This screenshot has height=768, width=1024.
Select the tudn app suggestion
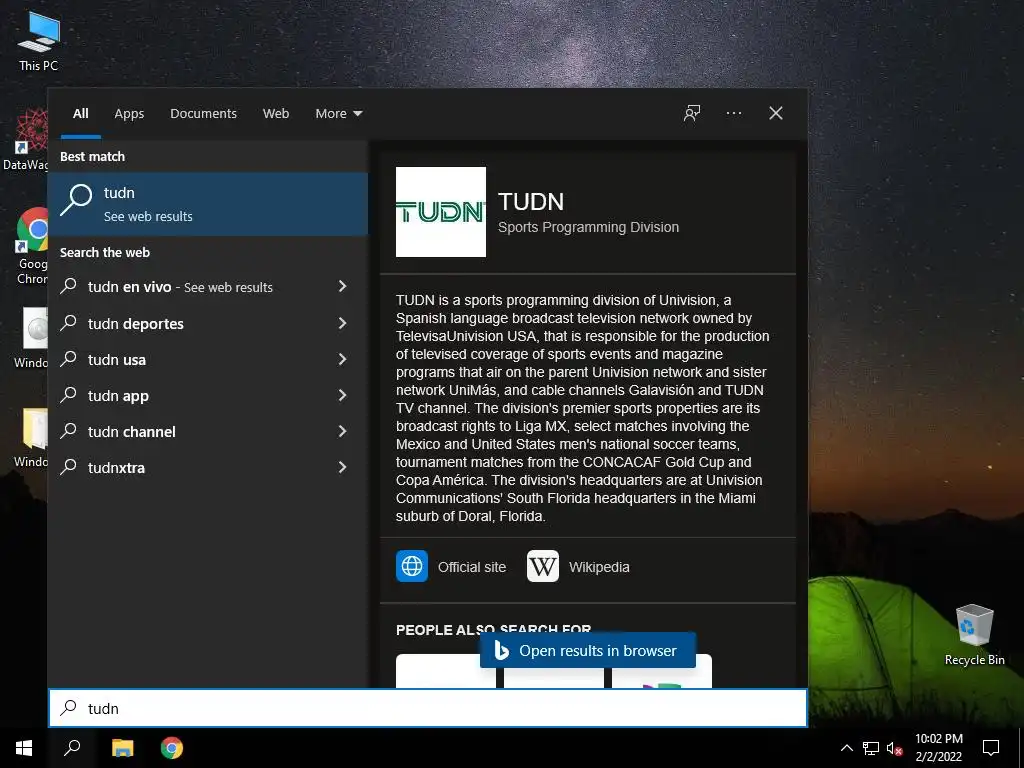208,395
